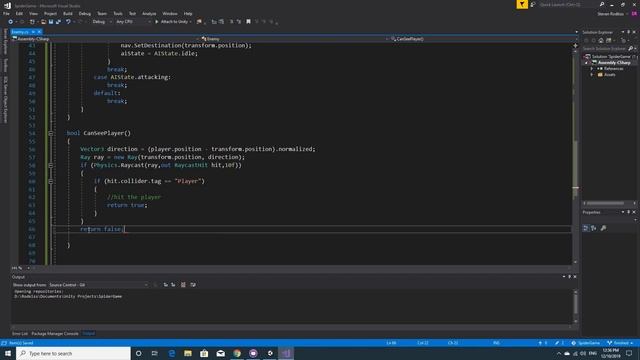Open File Explorer from the taskbar
640x360 pixels.
pos(188,353)
